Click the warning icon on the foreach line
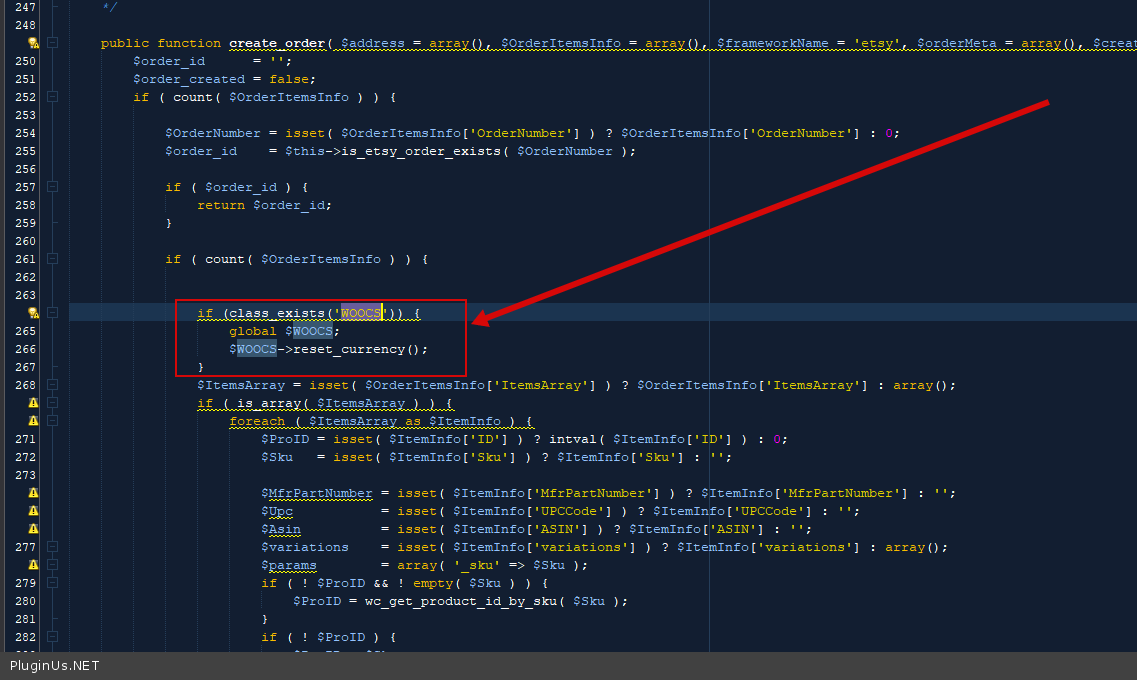The width and height of the screenshot is (1137, 680). (x=33, y=421)
